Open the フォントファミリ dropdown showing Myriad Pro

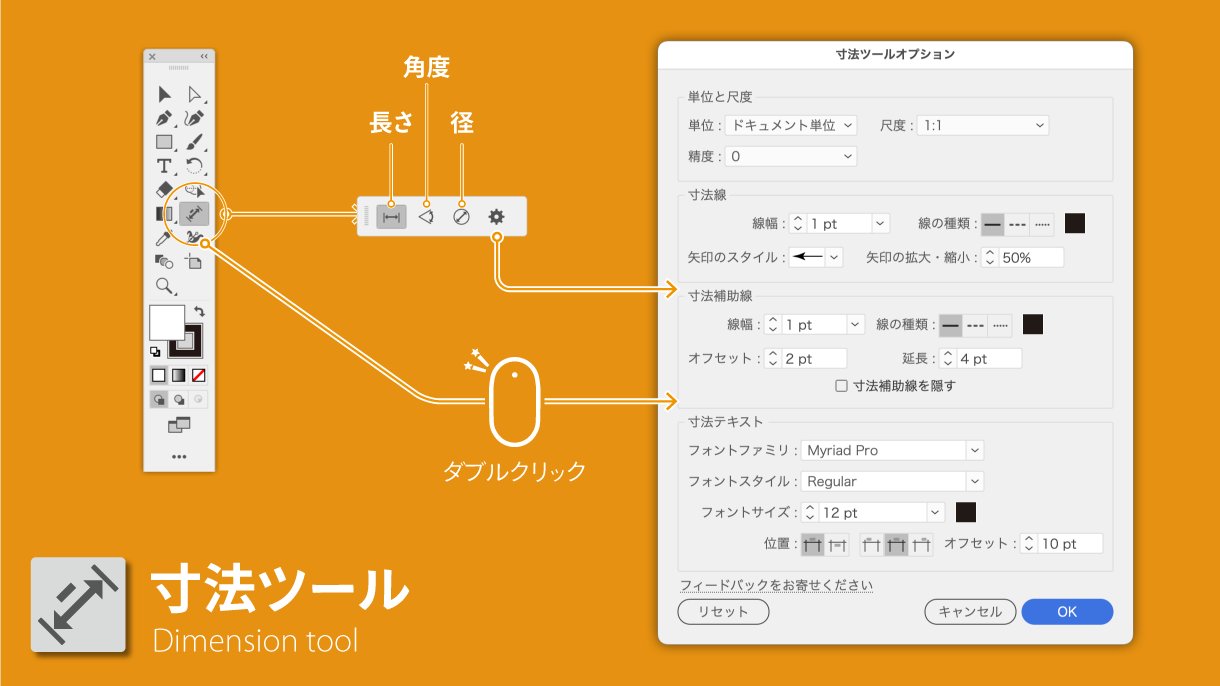point(890,450)
